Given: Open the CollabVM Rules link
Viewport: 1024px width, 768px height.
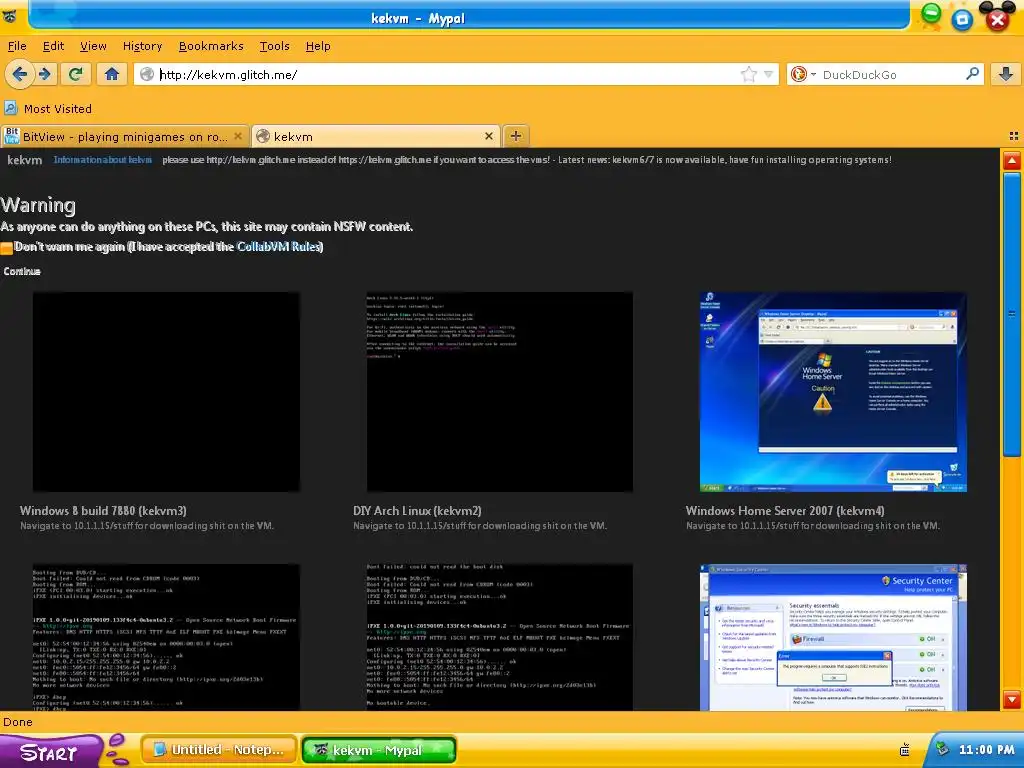Looking at the screenshot, I should pyautogui.click(x=278, y=246).
